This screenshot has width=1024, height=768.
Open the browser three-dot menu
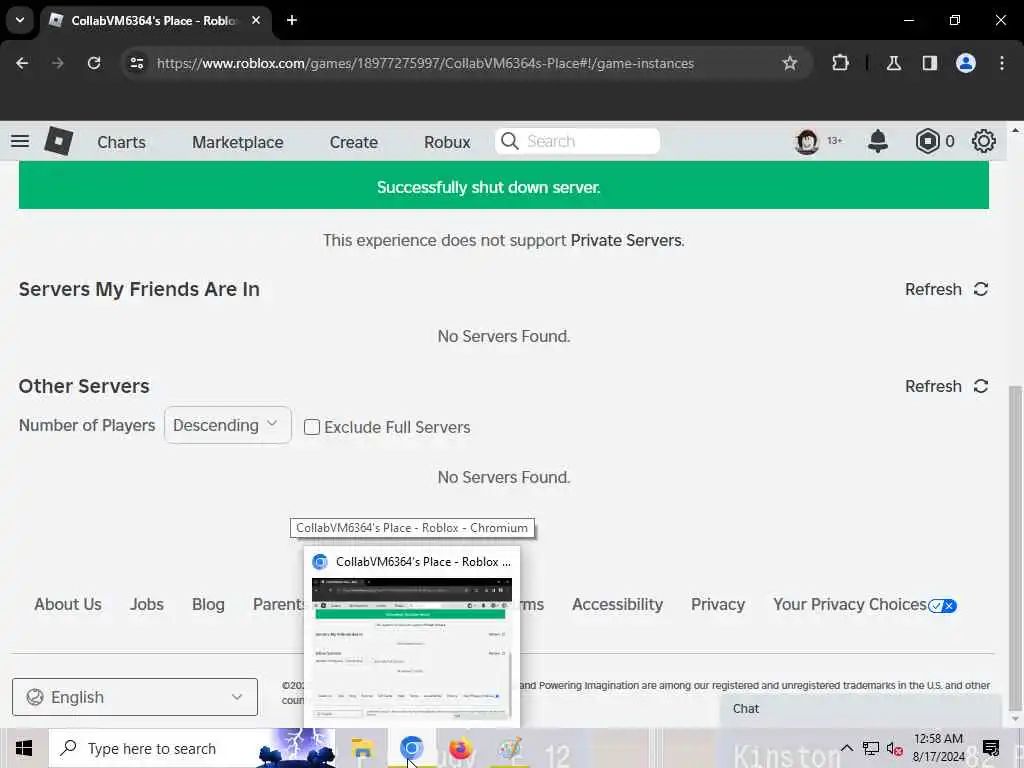tap(1002, 63)
